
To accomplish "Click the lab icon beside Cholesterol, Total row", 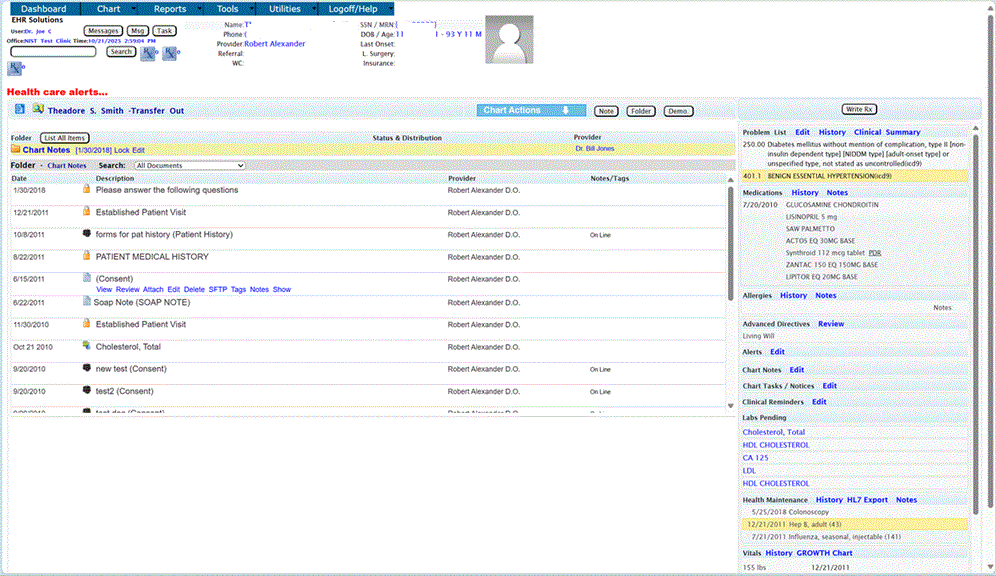I will click(87, 347).
